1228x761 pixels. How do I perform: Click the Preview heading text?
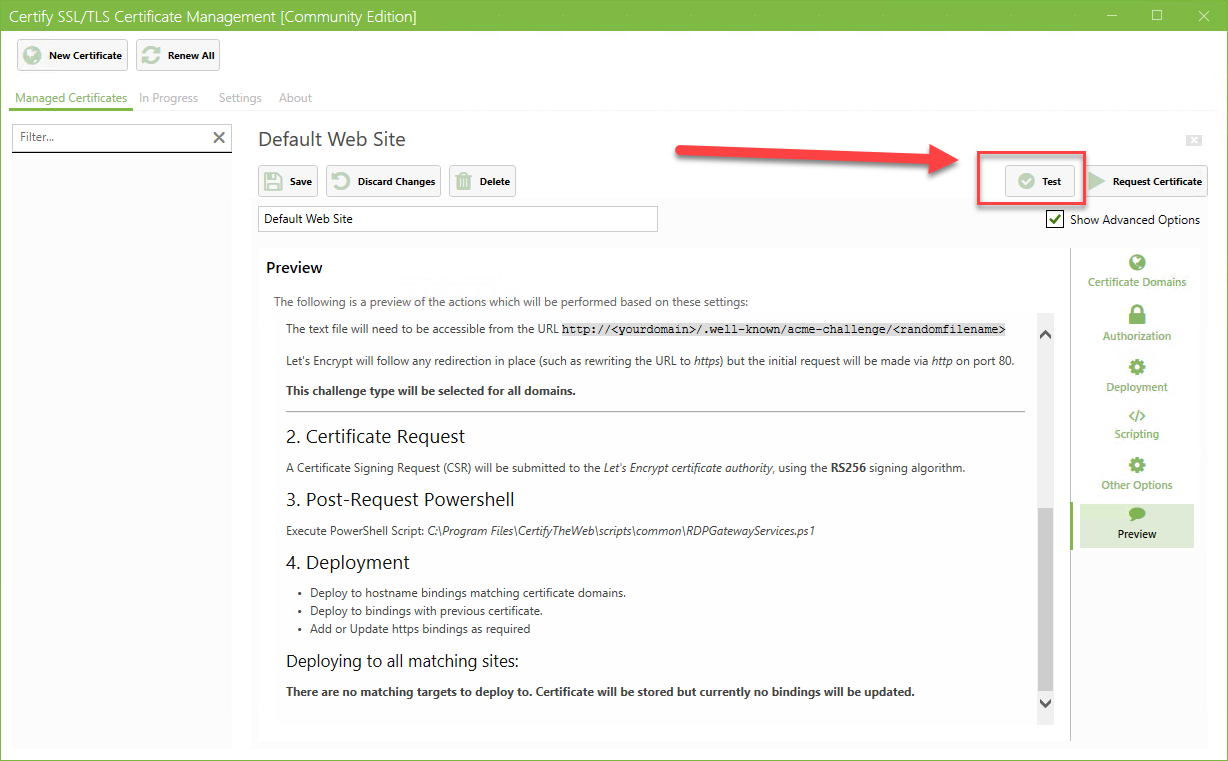click(x=294, y=268)
